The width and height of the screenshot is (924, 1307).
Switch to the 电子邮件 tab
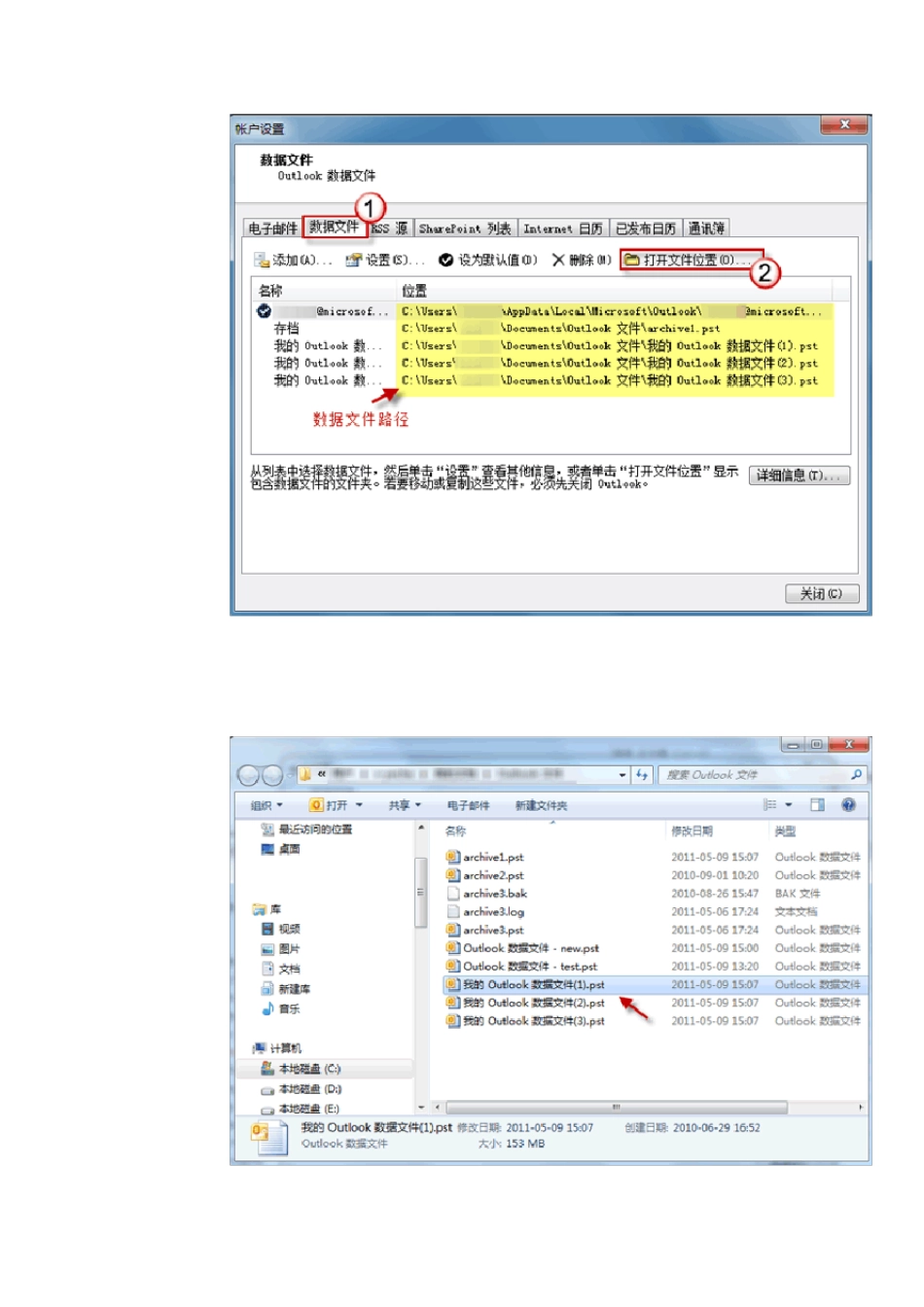point(272,229)
